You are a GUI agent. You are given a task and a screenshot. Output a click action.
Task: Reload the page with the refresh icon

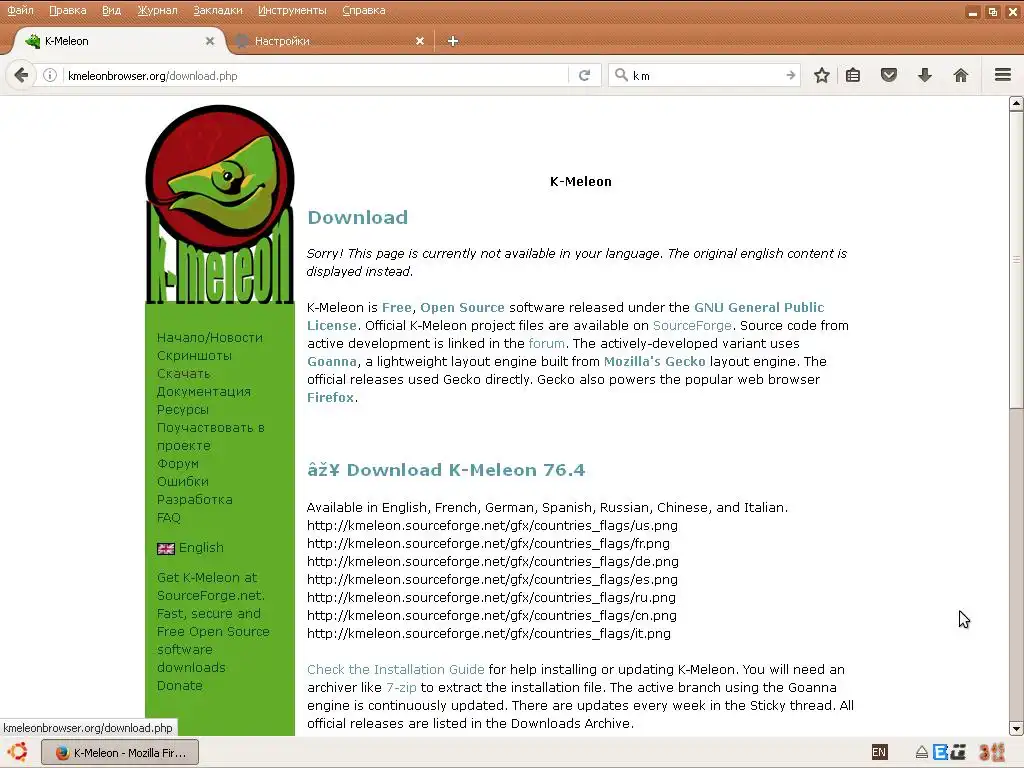(x=584, y=76)
